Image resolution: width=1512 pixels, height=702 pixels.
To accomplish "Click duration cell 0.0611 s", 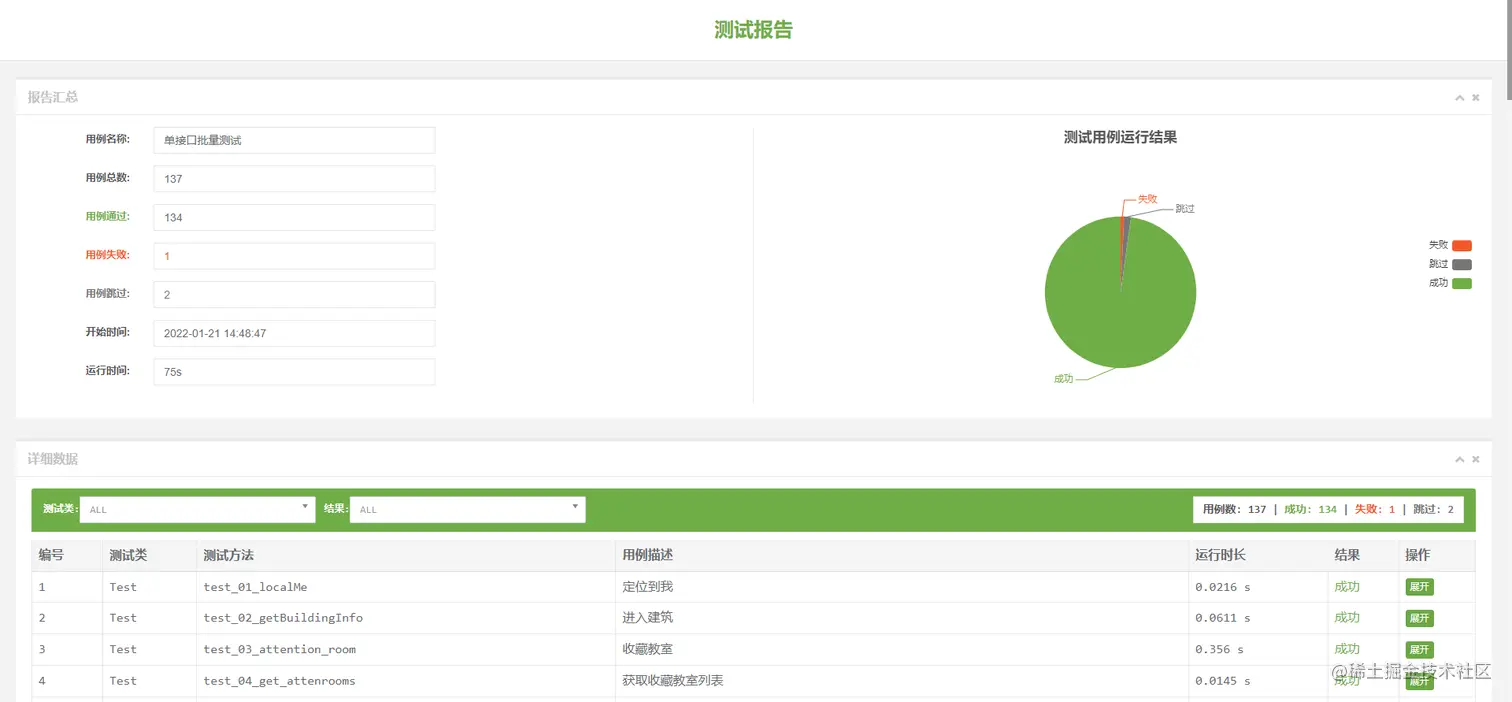I will click(1257, 618).
